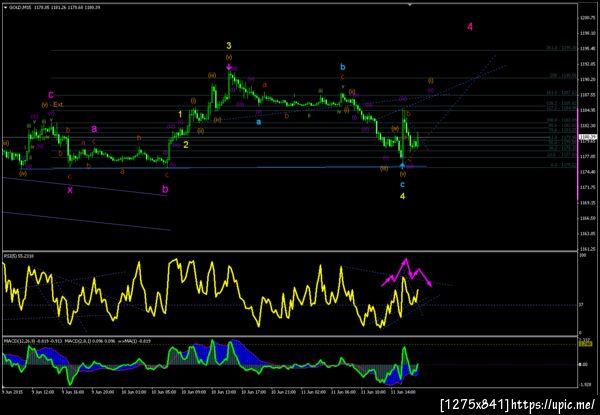
Task: Click the yellow wave label 4
Action: (x=403, y=196)
